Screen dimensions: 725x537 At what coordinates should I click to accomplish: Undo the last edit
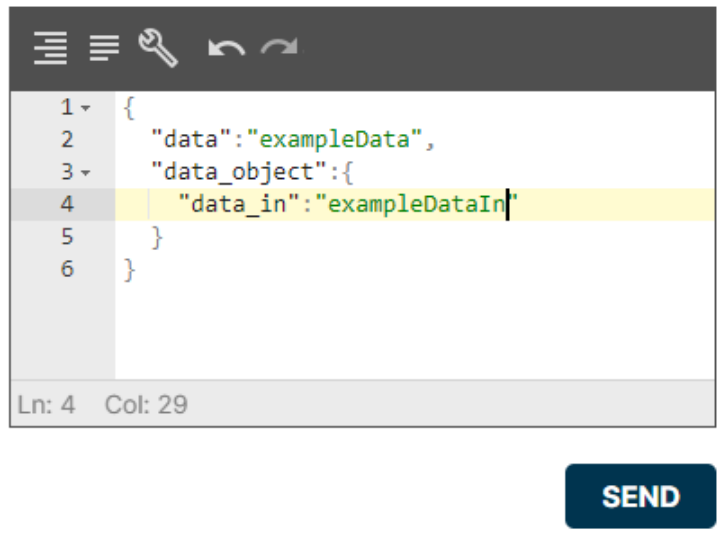pyautogui.click(x=226, y=48)
